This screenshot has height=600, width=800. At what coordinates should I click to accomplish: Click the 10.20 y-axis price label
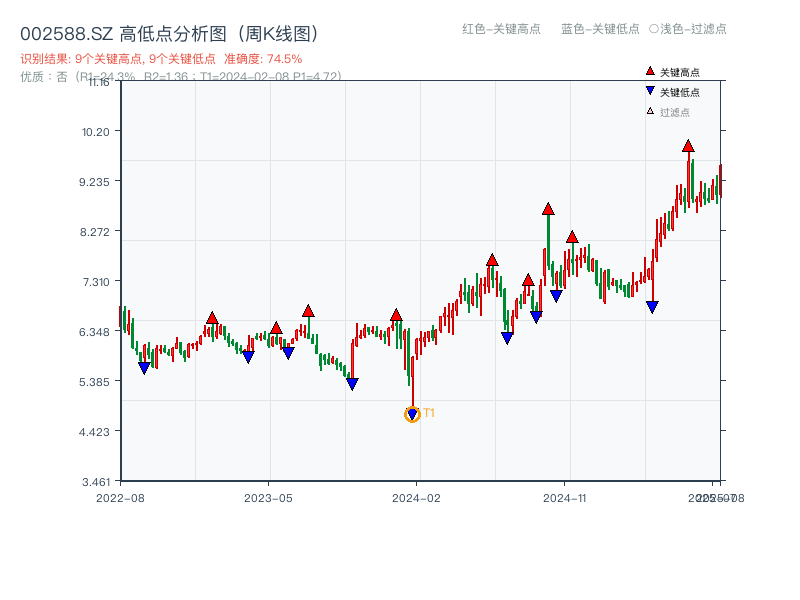coord(96,131)
